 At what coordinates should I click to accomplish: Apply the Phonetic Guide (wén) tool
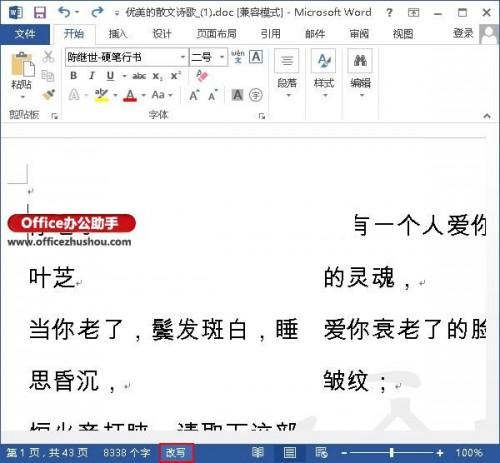coord(238,57)
